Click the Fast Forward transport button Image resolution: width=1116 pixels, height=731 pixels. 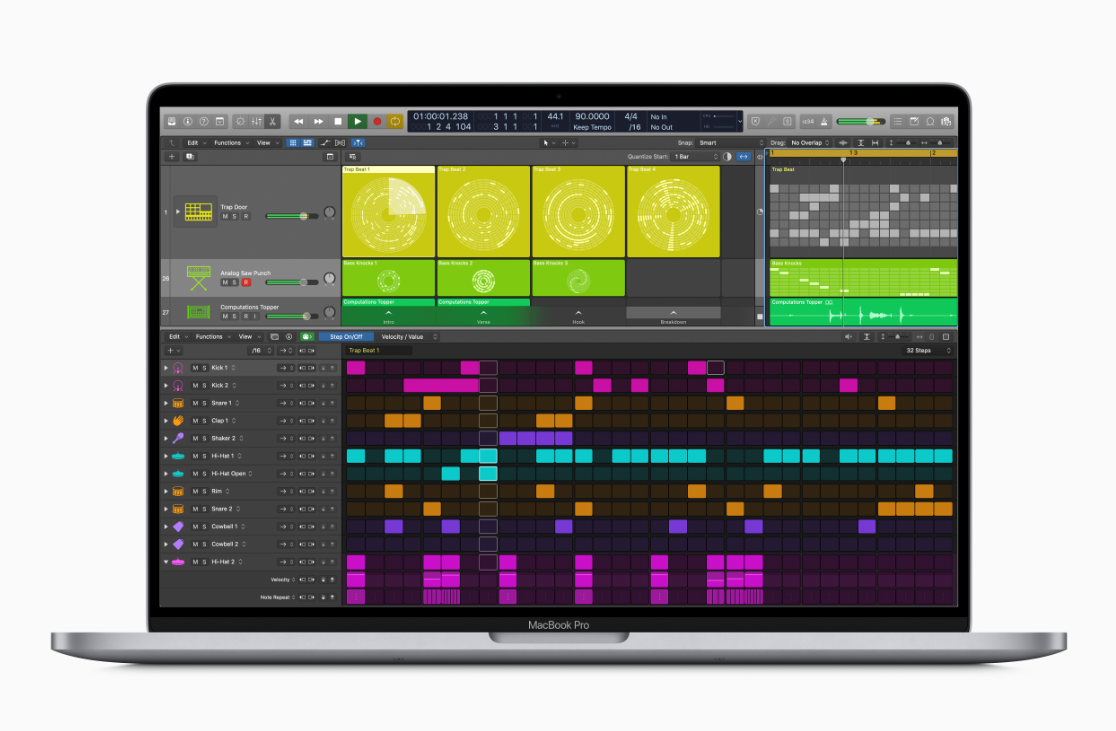point(318,122)
